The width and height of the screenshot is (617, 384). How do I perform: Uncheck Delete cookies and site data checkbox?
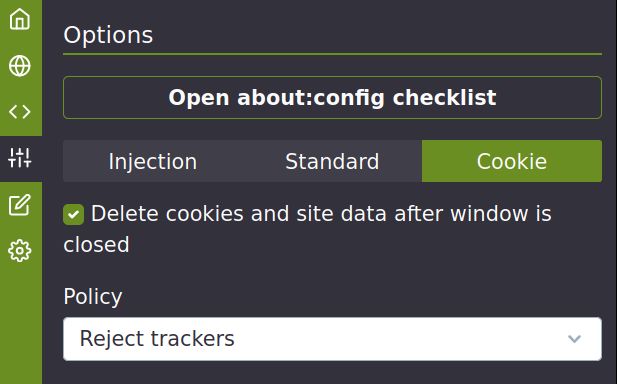click(74, 215)
